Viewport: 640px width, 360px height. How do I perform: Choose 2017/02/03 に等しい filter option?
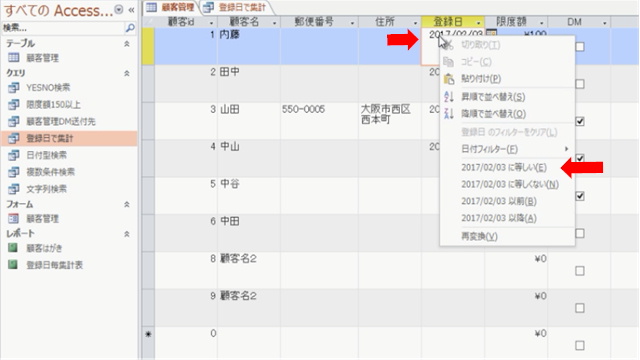504,167
